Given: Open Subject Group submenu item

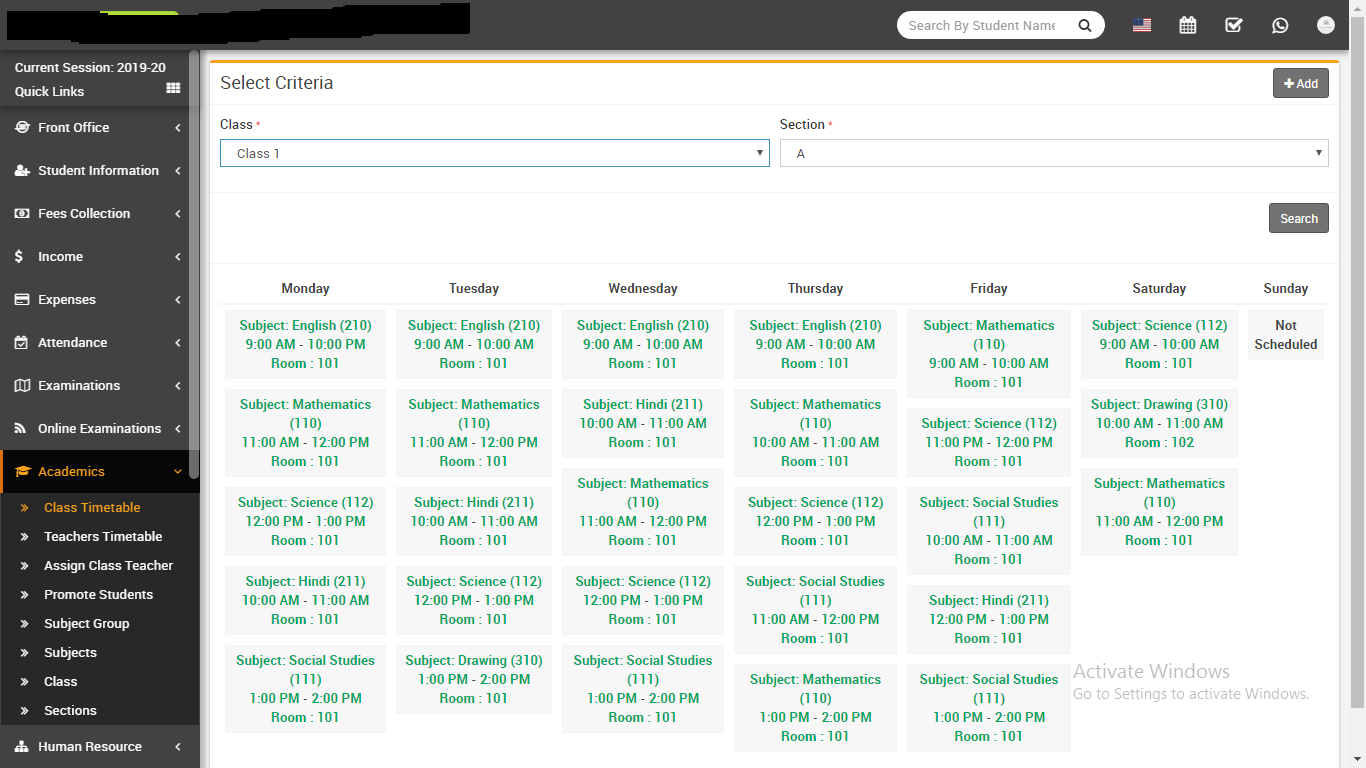Looking at the screenshot, I should click(86, 623).
